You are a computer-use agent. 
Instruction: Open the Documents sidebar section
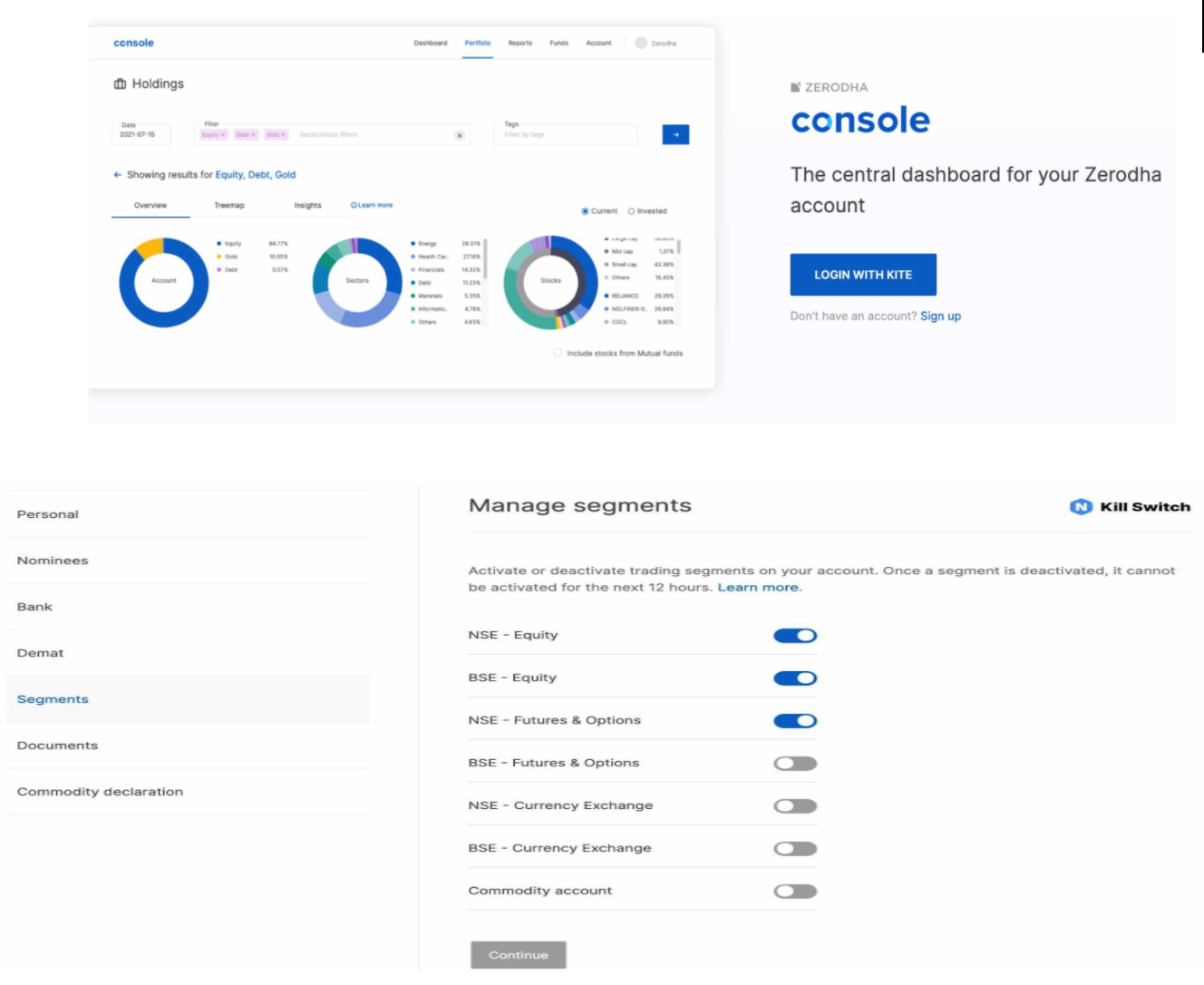[x=188, y=746]
